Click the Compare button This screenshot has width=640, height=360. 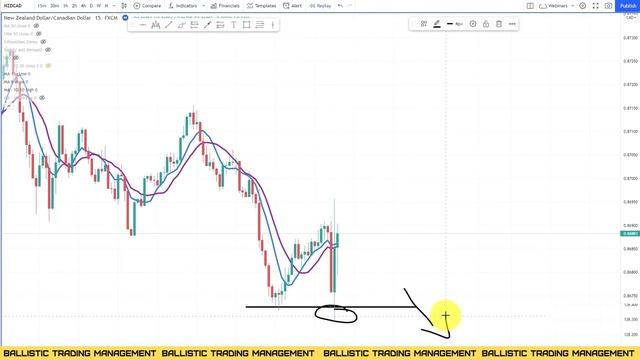coord(147,6)
